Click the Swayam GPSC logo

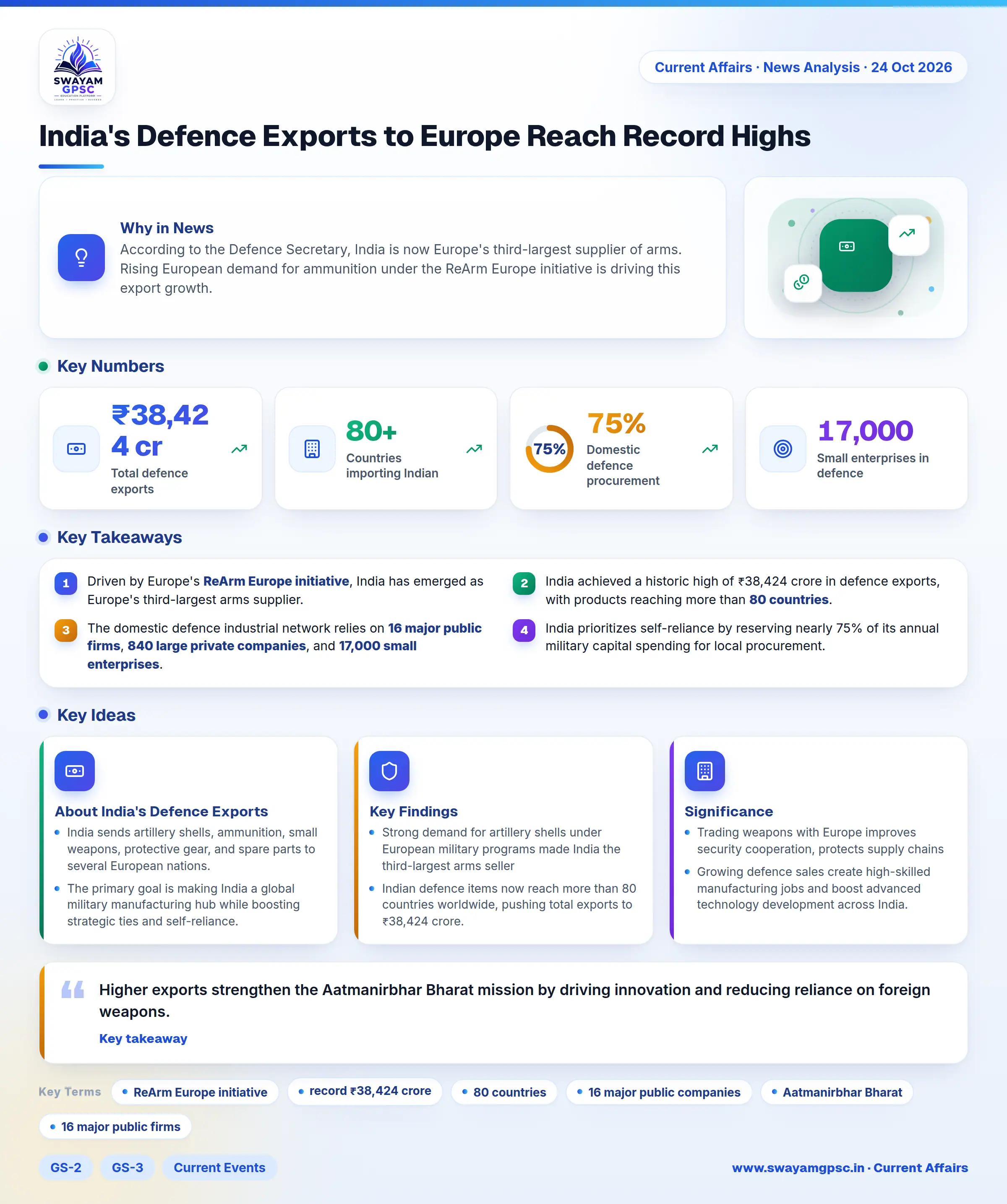tap(78, 67)
